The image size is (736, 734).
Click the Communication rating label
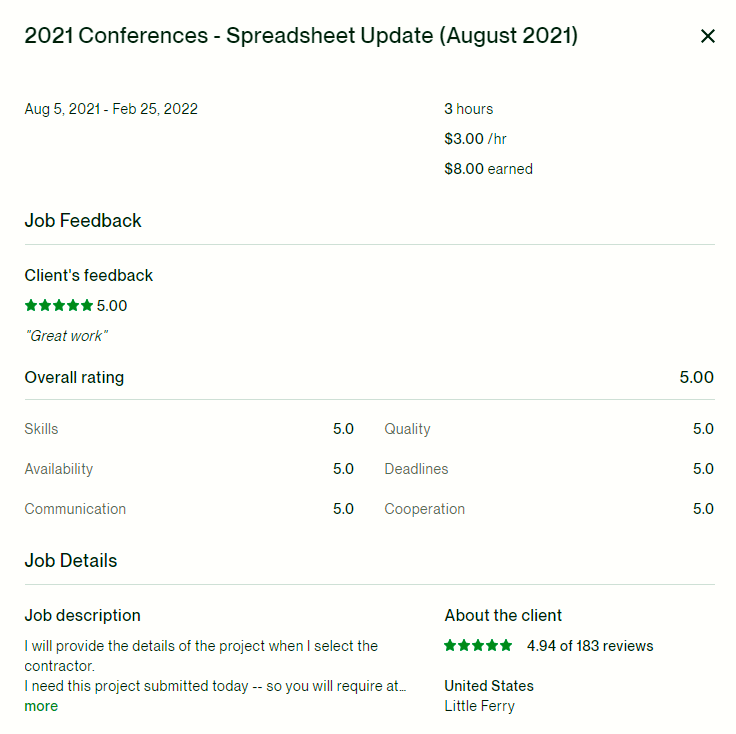click(x=75, y=509)
